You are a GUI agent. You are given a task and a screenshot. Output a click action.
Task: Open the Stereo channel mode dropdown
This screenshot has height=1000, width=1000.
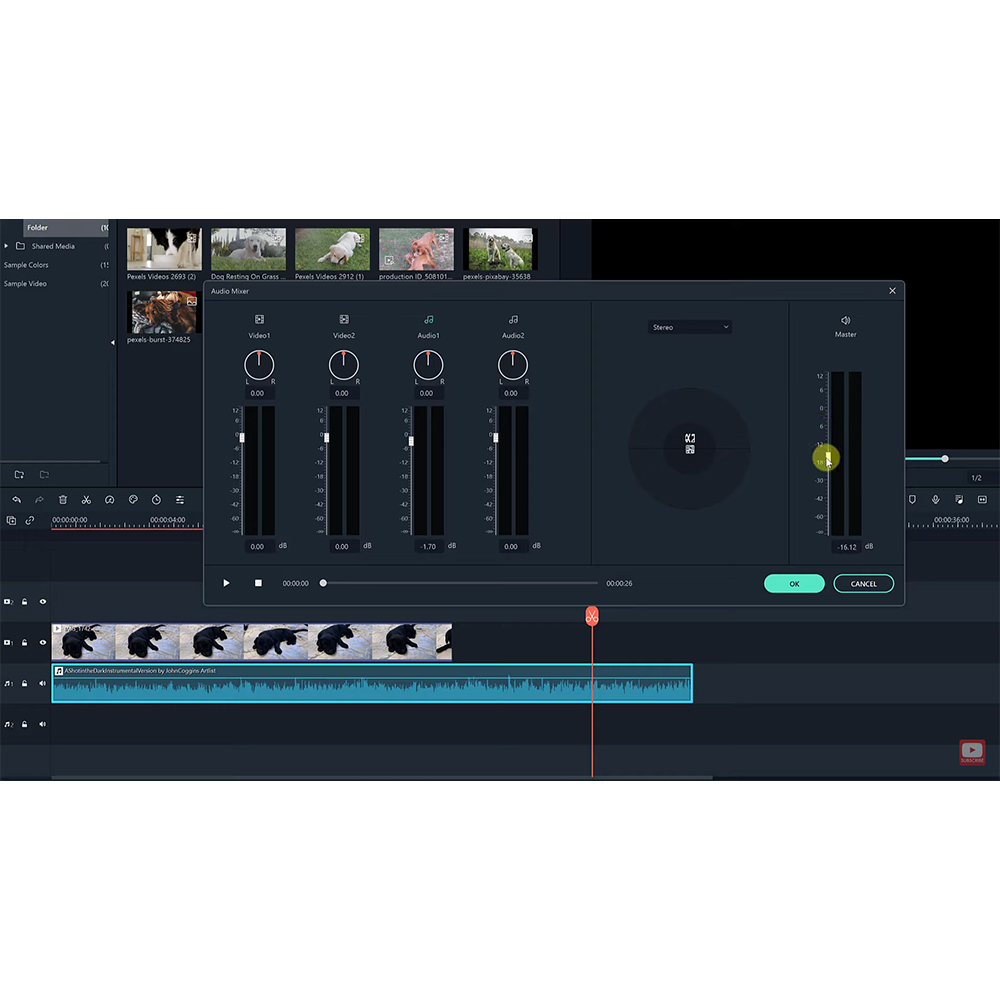click(x=690, y=327)
